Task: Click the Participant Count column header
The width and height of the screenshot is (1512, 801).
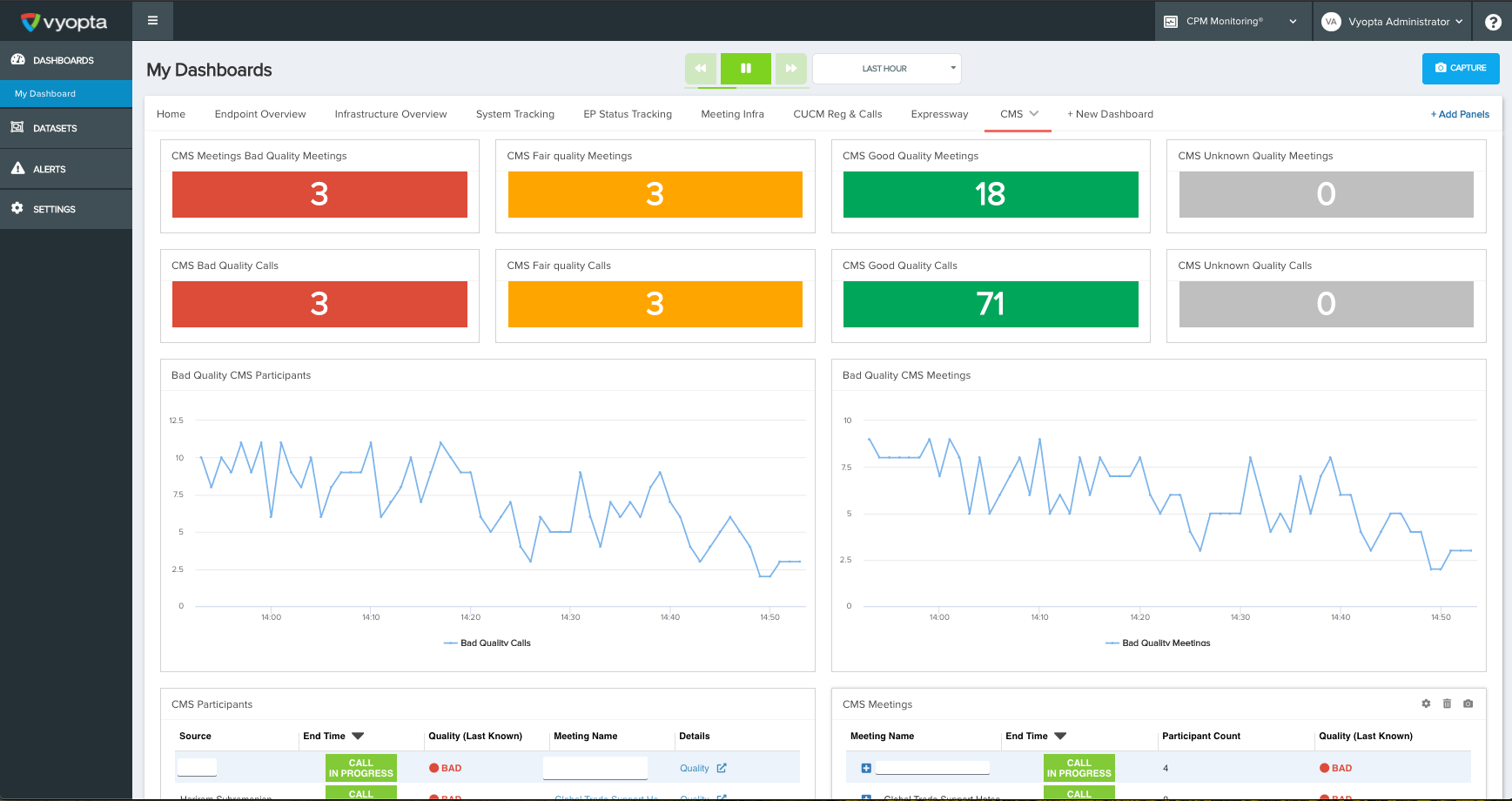Action: (x=1201, y=736)
